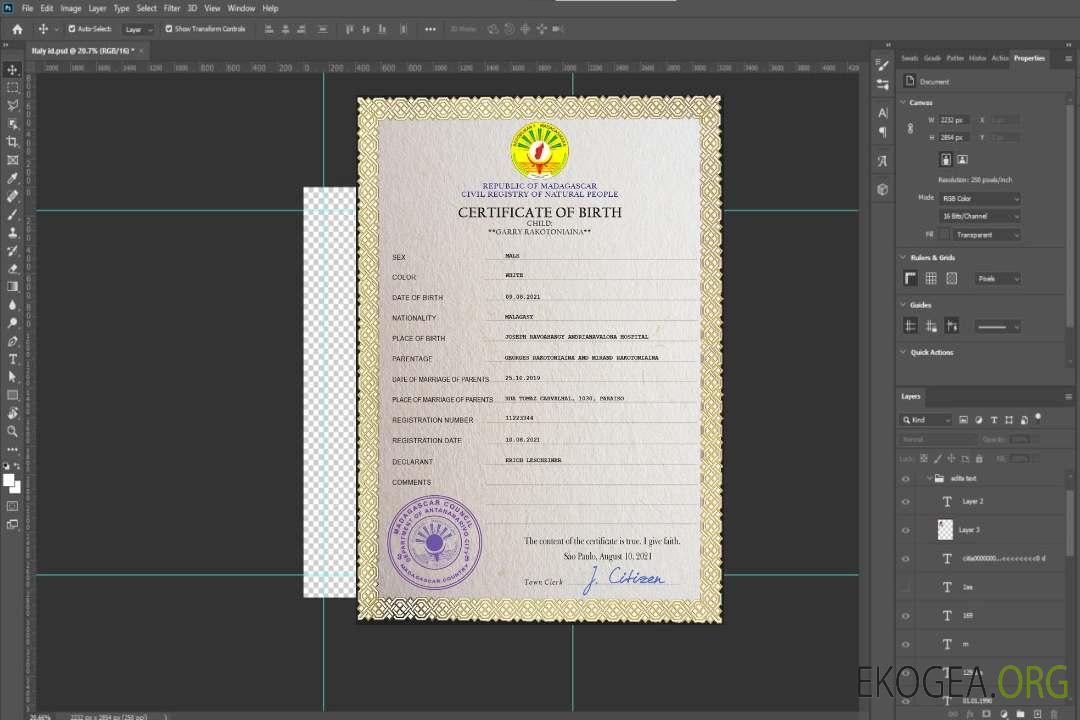The height and width of the screenshot is (720, 1080).
Task: Open the 16 Bits/Channel dropdown
Action: (979, 216)
